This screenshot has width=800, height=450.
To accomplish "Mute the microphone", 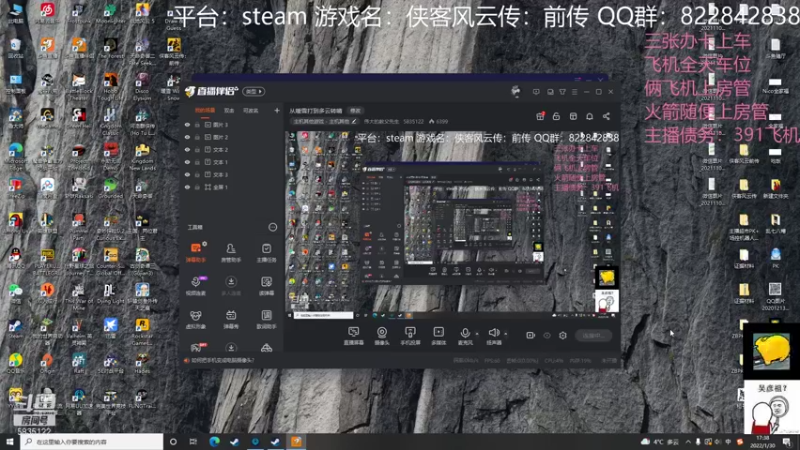I will click(x=465, y=336).
